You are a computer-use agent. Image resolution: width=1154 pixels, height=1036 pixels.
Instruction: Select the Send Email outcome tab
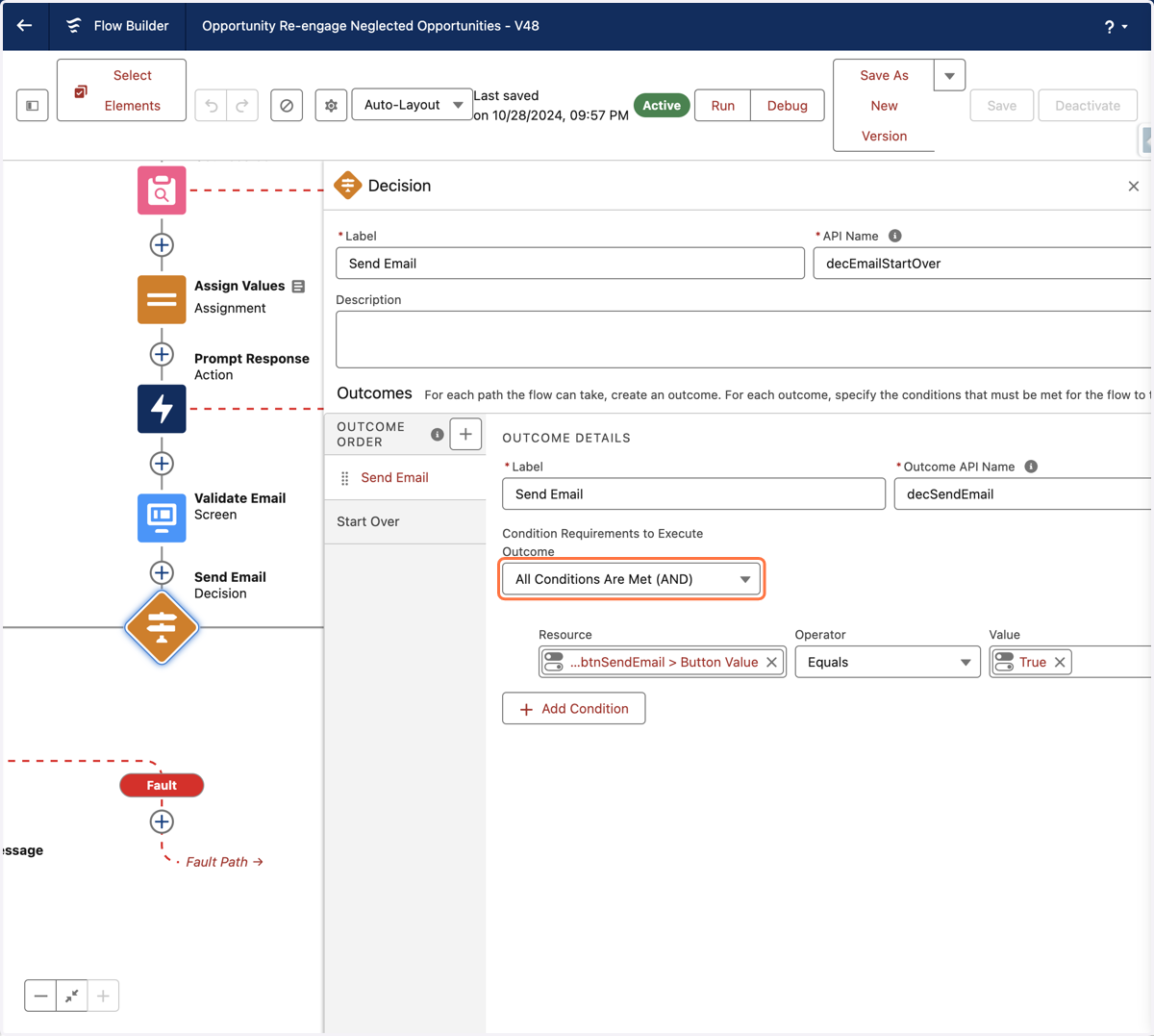coord(406,478)
